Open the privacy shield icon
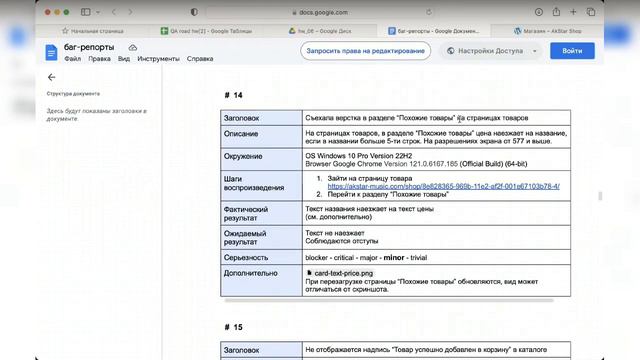640x360 pixels. [x=194, y=12]
